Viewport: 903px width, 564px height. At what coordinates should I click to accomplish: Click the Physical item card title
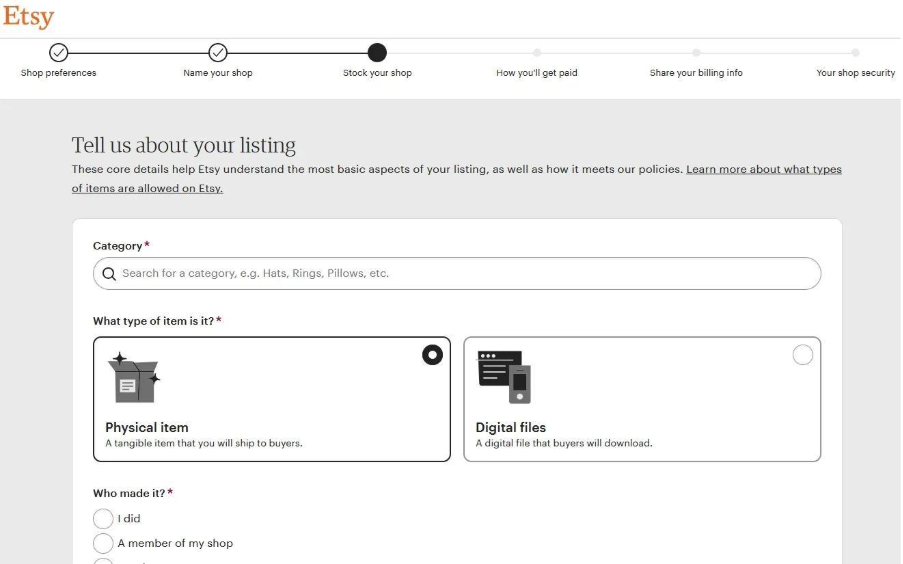pyautogui.click(x=147, y=427)
